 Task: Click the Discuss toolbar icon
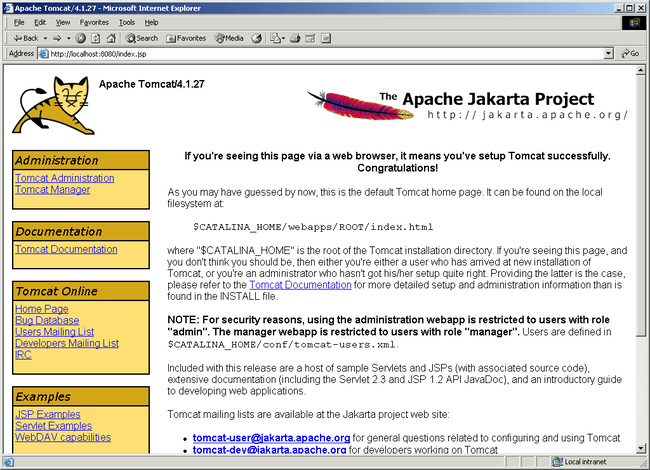pos(326,38)
